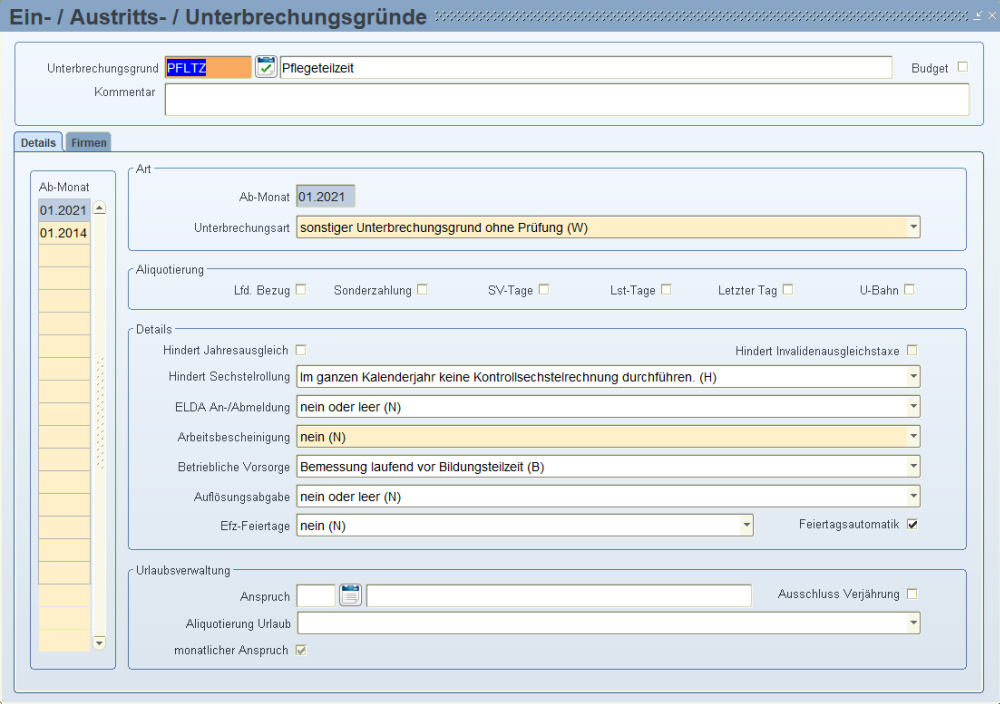Close the Unterbrechungsgründe window
This screenshot has width=1000, height=704.
tap(992, 15)
